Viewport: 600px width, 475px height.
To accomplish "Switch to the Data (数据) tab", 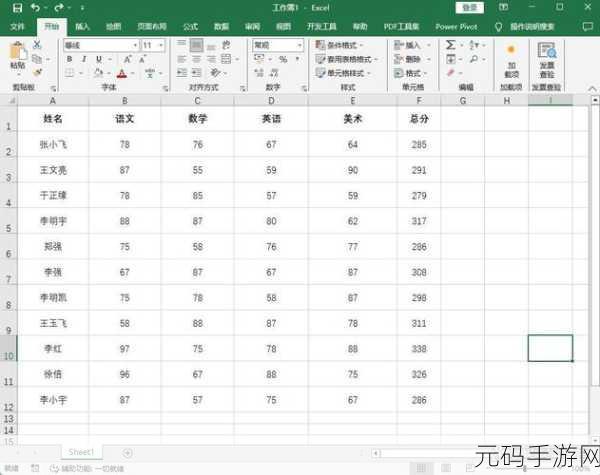I will pyautogui.click(x=221, y=26).
